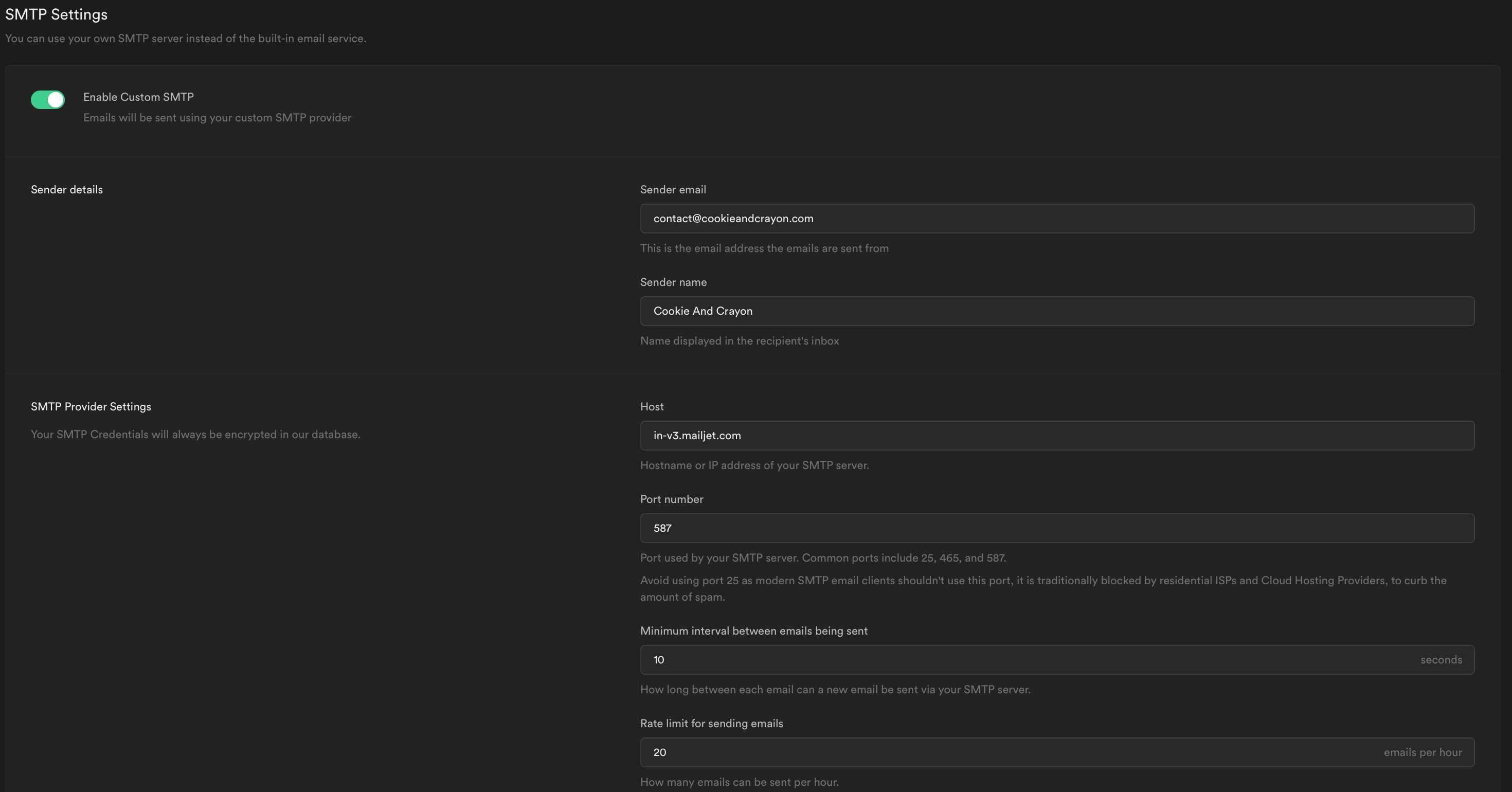Screen dimensions: 1512x792
Task: Click the minimum interval field showing 10
Action: (x=998, y=659)
